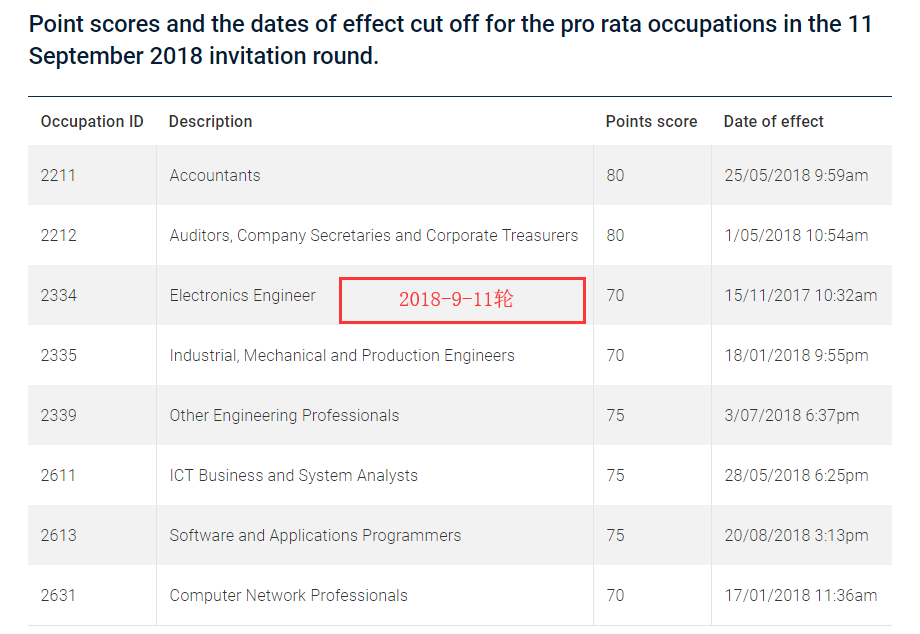Click Software and Applications Programmers

click(315, 536)
